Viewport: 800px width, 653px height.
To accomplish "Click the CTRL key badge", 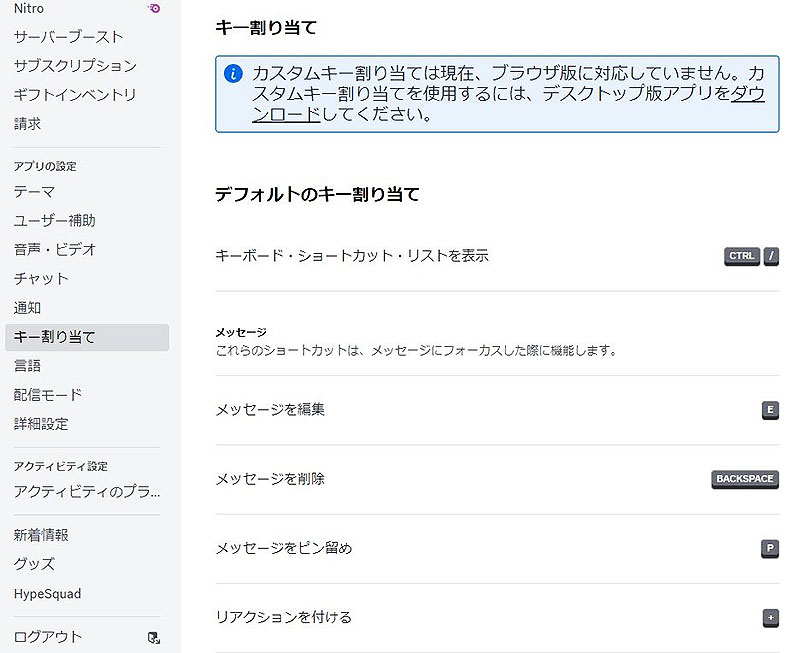I will [x=742, y=256].
